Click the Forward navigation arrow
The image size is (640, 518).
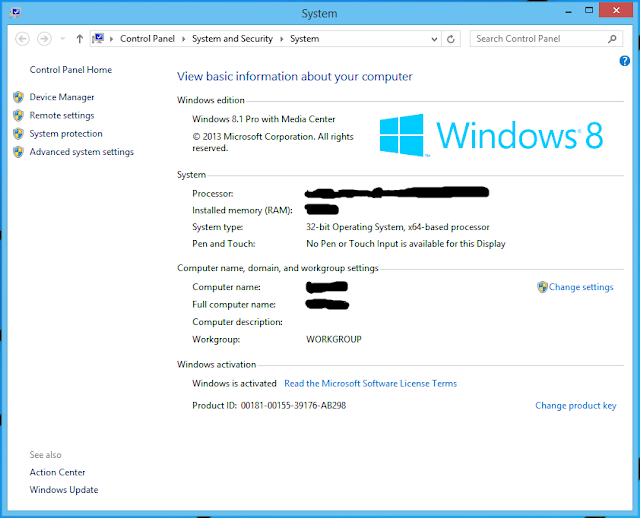[44, 39]
